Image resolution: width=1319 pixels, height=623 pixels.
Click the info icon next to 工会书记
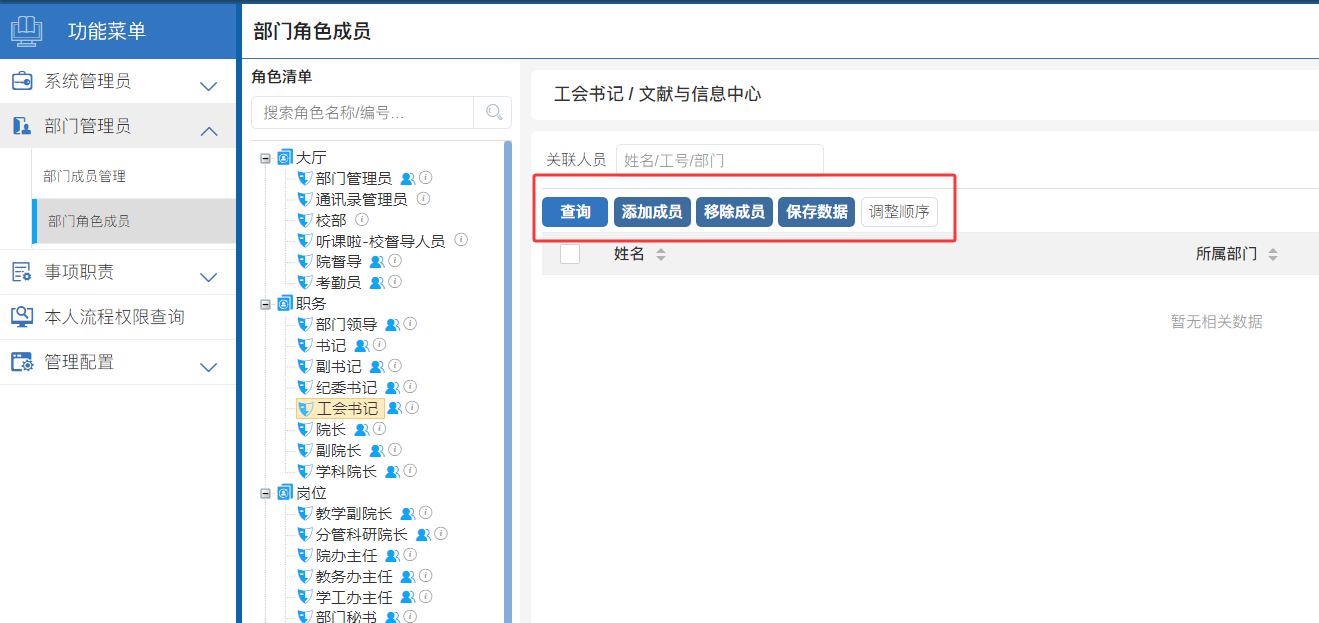coord(411,408)
